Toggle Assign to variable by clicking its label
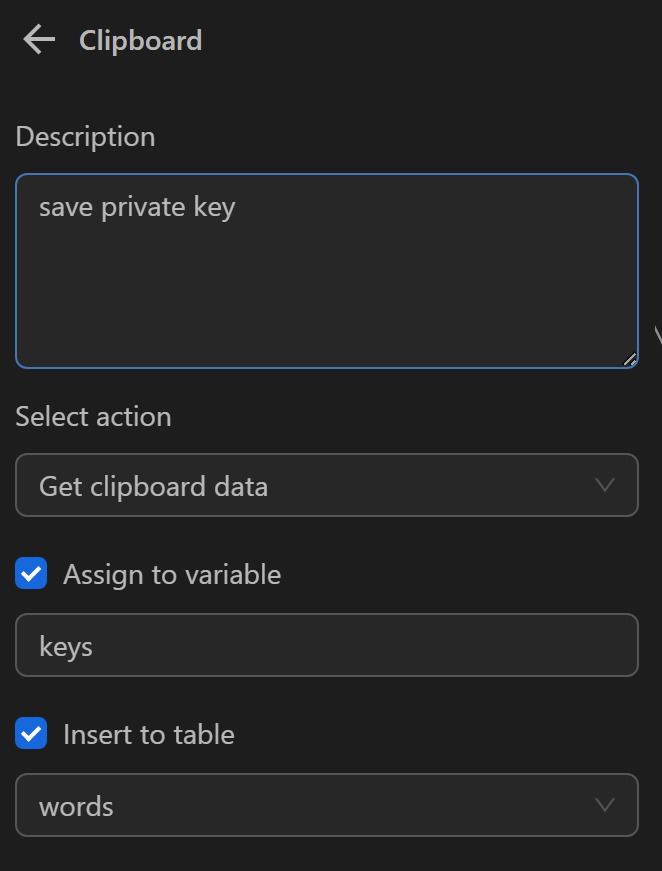 171,574
